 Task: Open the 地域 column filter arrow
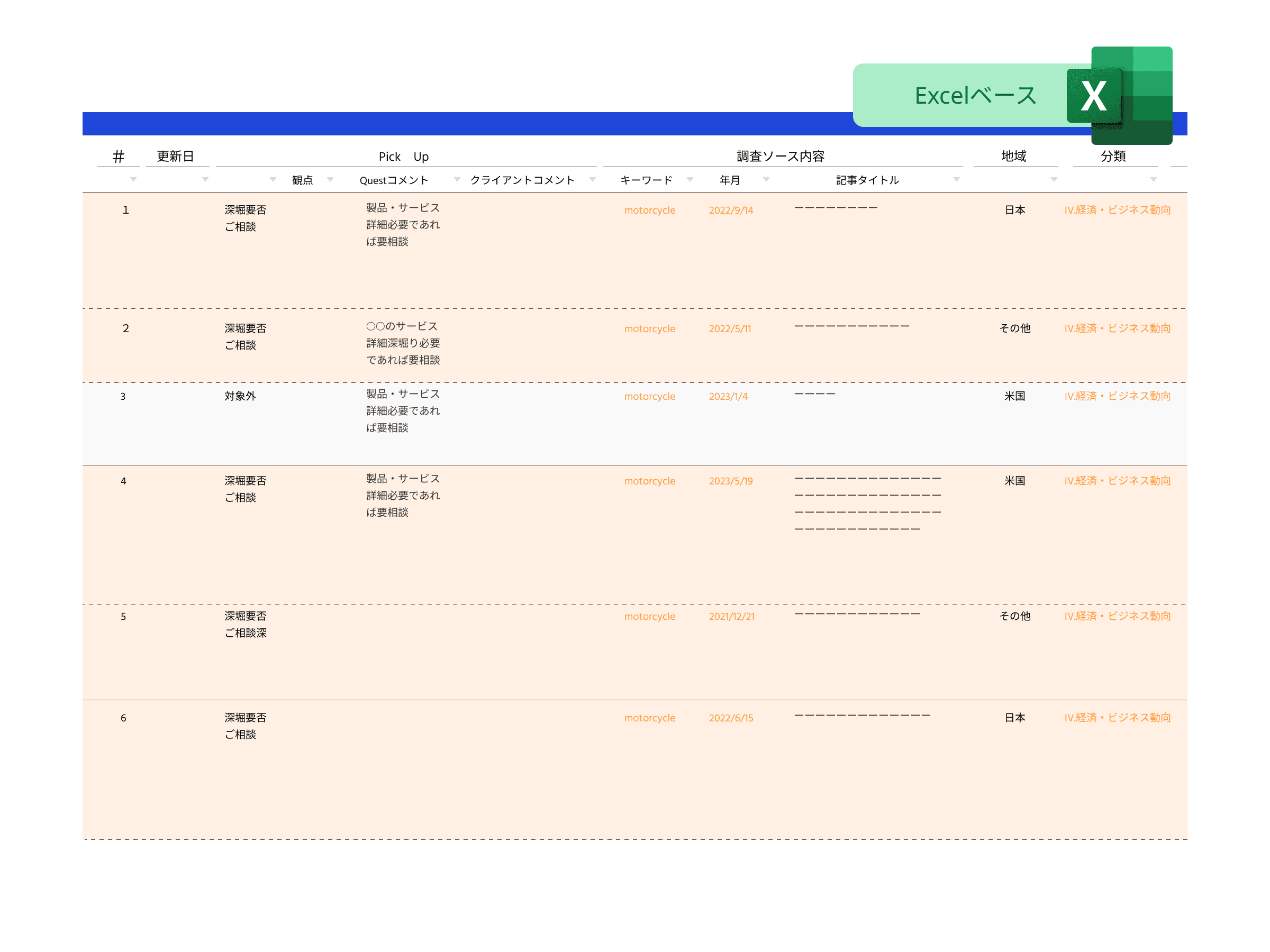[1054, 180]
